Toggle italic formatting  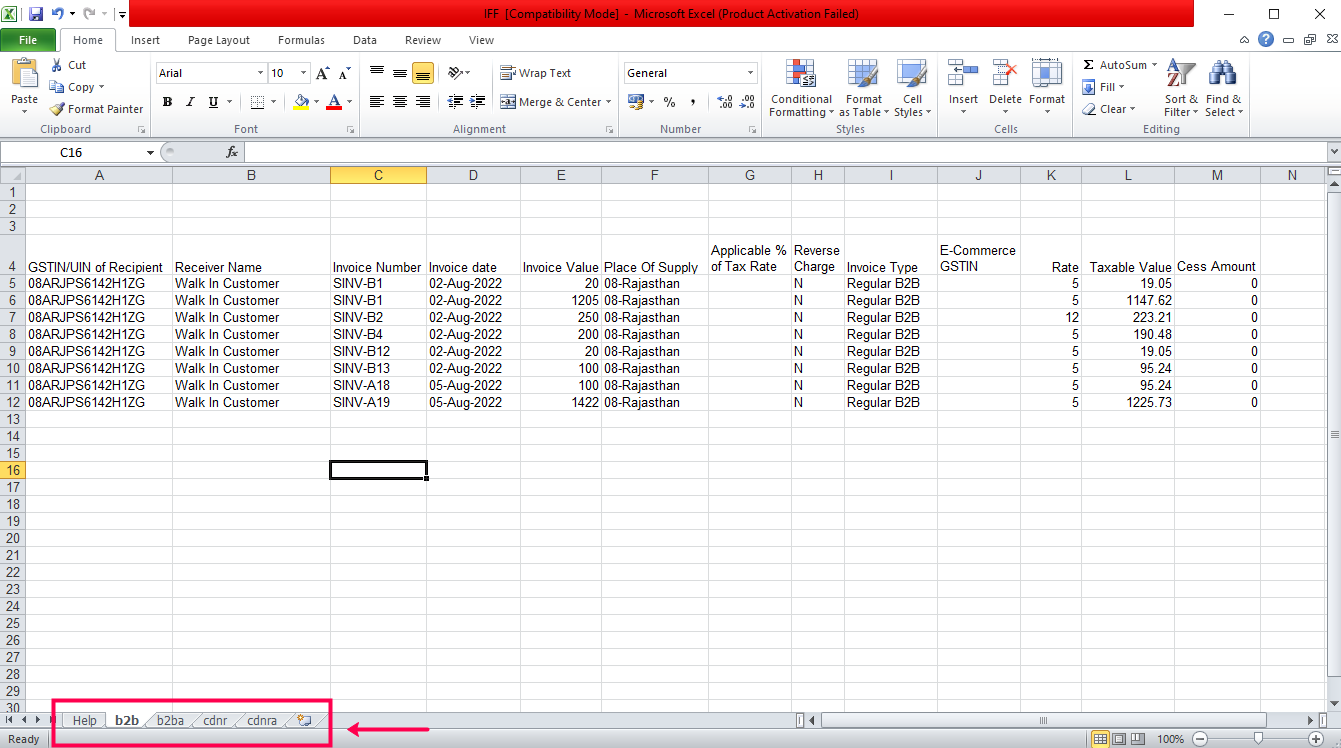click(189, 101)
